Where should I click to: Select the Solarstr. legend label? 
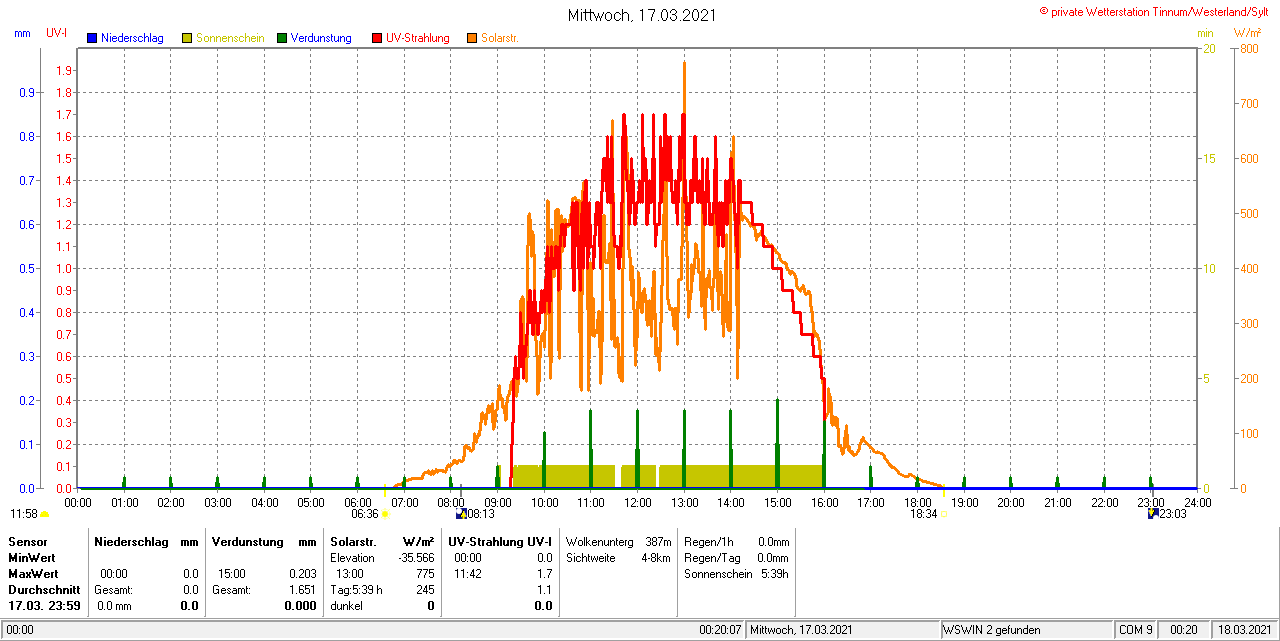tap(499, 38)
